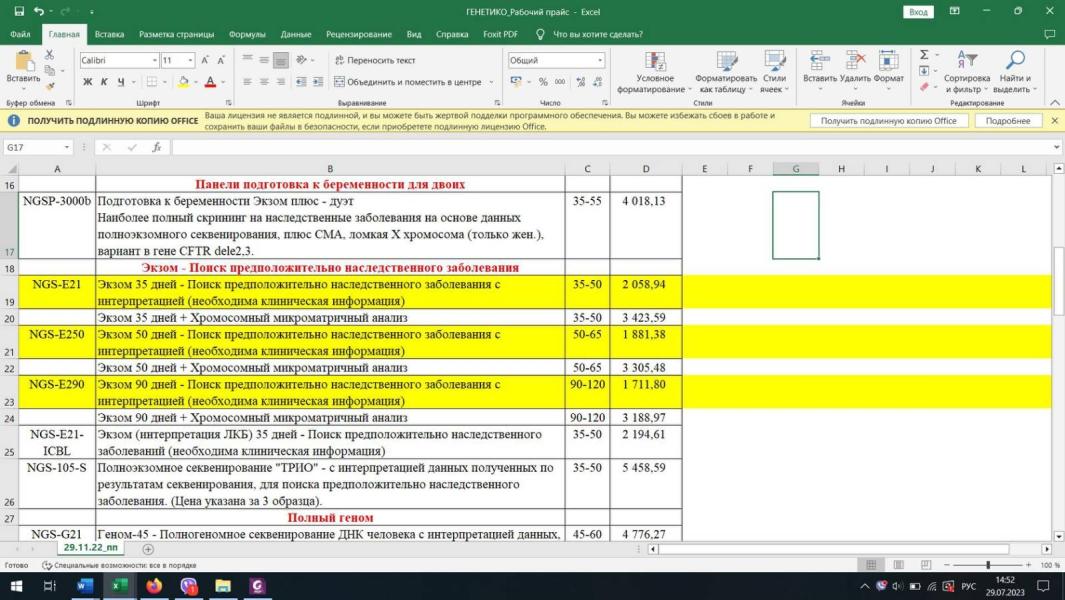Click the Save icon in quick access toolbar

click(x=19, y=11)
